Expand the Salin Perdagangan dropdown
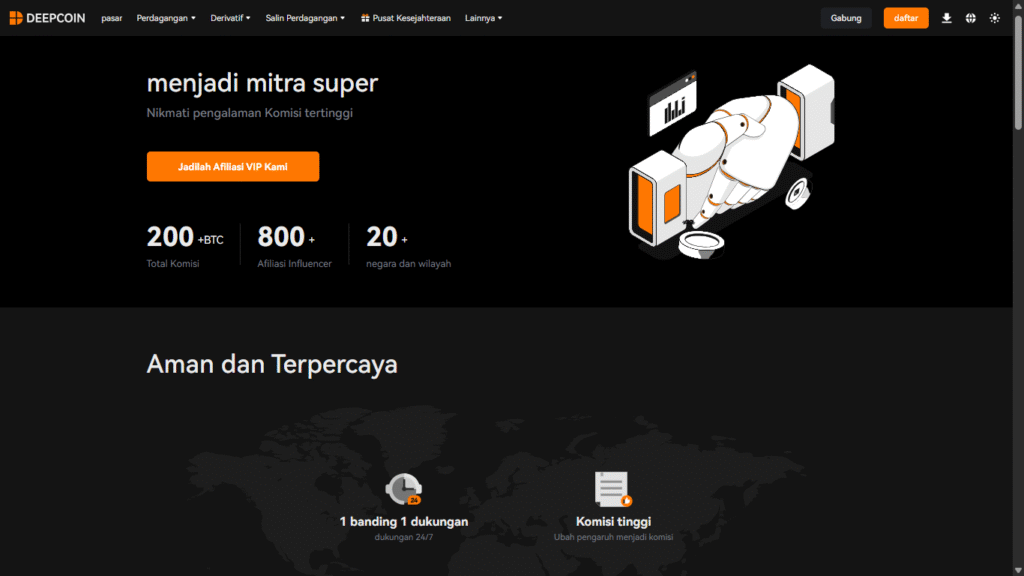 [x=303, y=17]
